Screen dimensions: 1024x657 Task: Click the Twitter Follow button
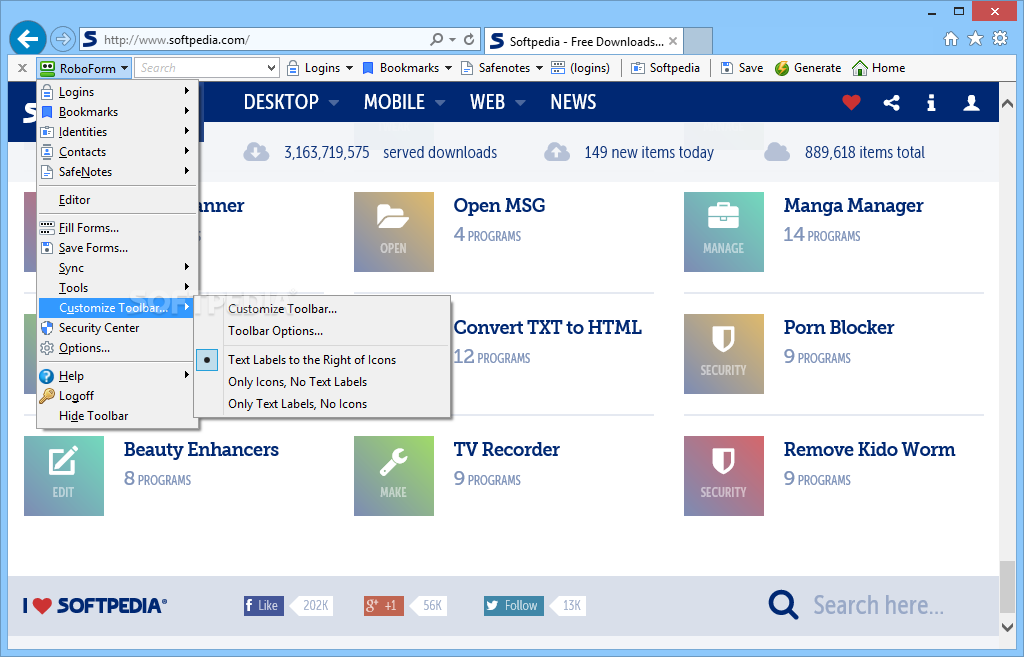(x=513, y=606)
